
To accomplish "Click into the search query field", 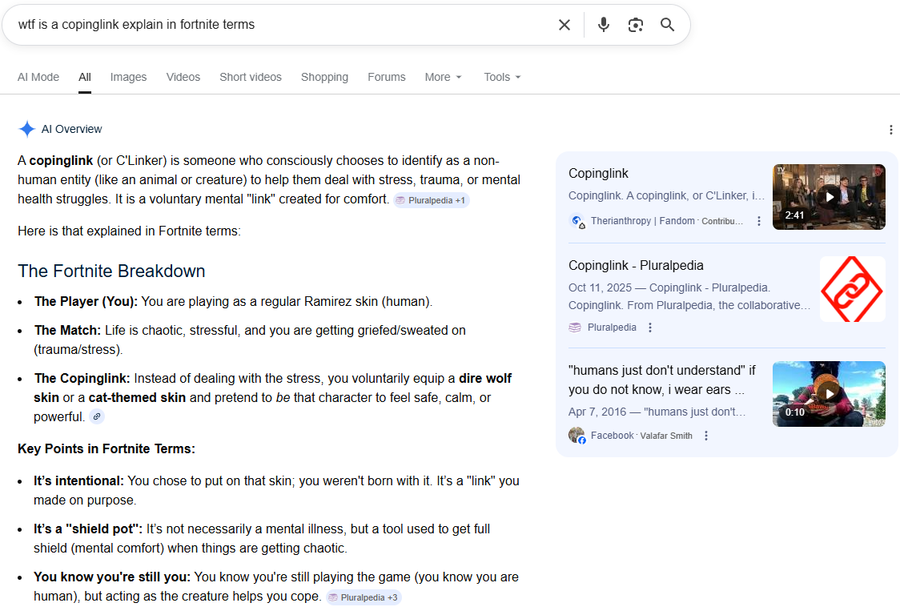I will point(280,25).
